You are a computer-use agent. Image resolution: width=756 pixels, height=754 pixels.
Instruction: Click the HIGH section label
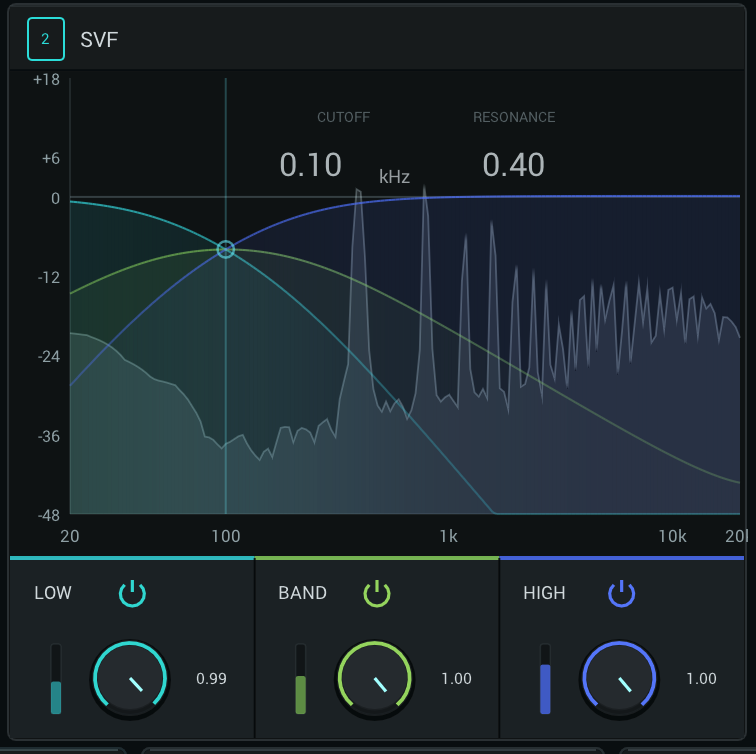(544, 593)
